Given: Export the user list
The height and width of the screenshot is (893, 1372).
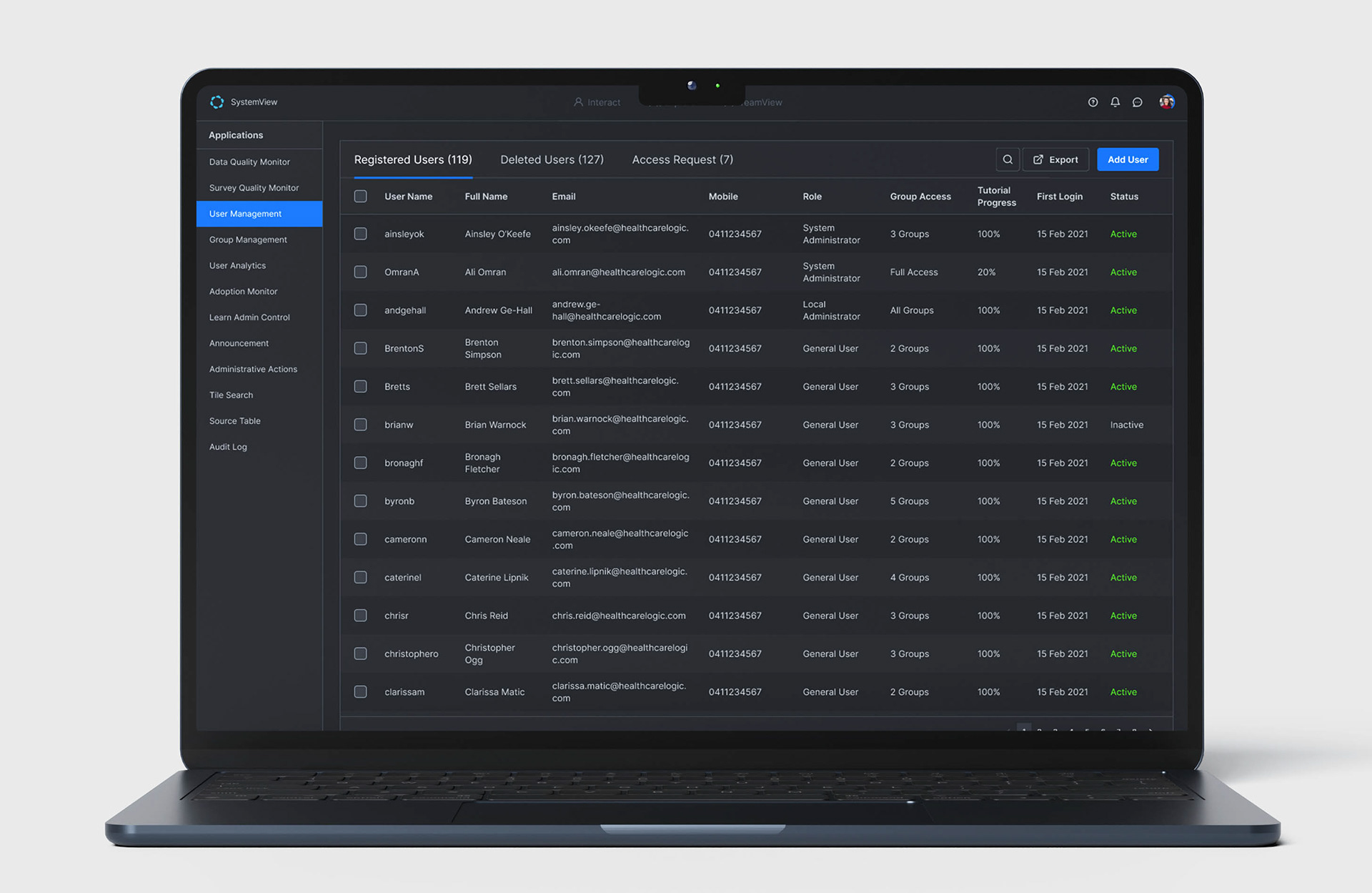Looking at the screenshot, I should 1055,159.
